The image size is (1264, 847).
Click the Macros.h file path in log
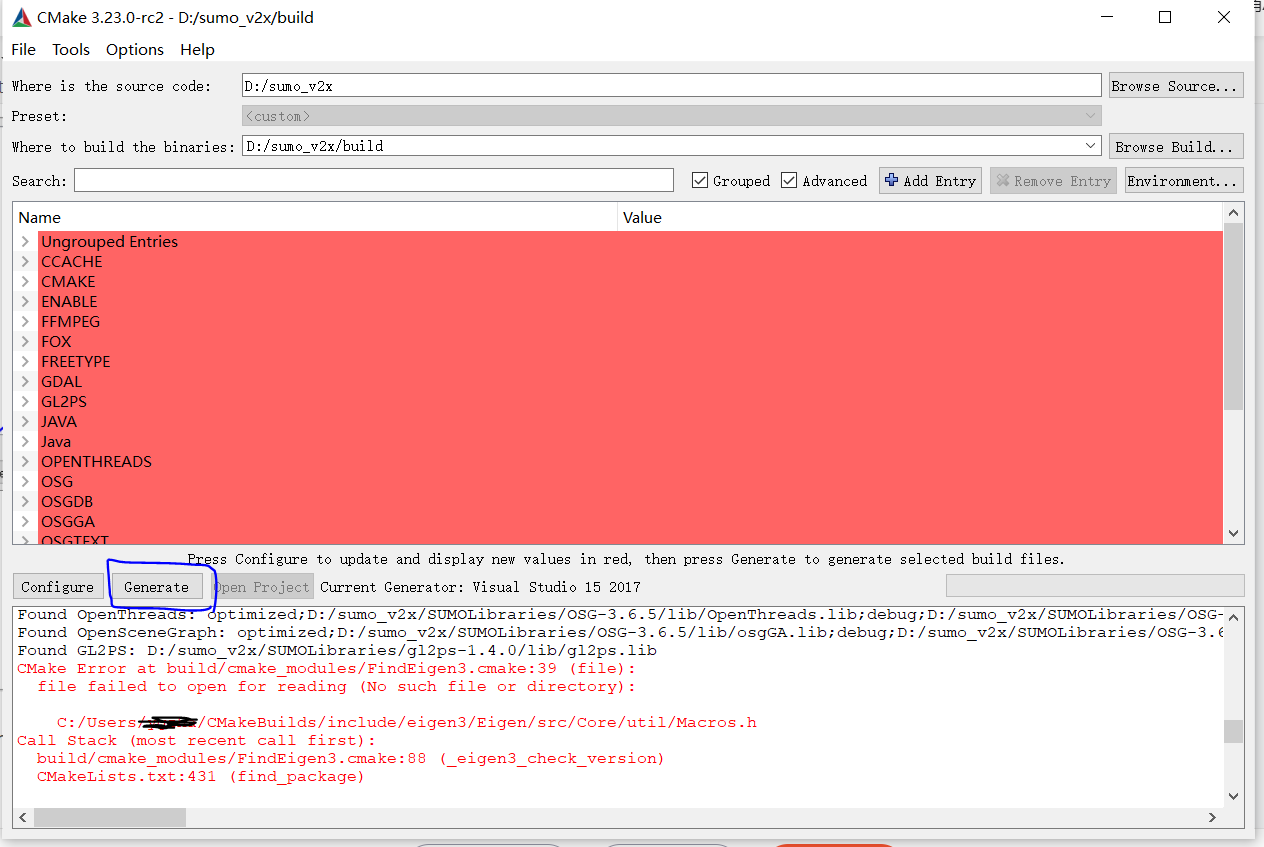coord(407,722)
